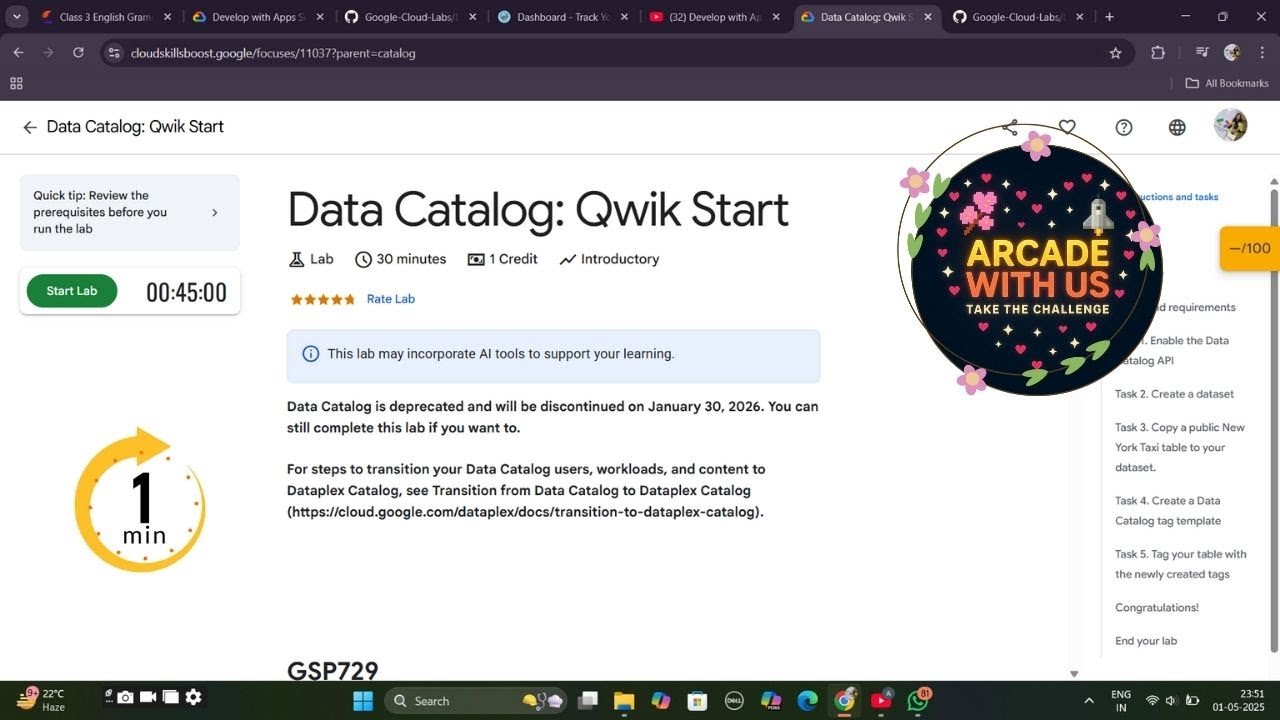Add lab to favorites with heart icon
This screenshot has width=1280, height=720.
(1067, 127)
